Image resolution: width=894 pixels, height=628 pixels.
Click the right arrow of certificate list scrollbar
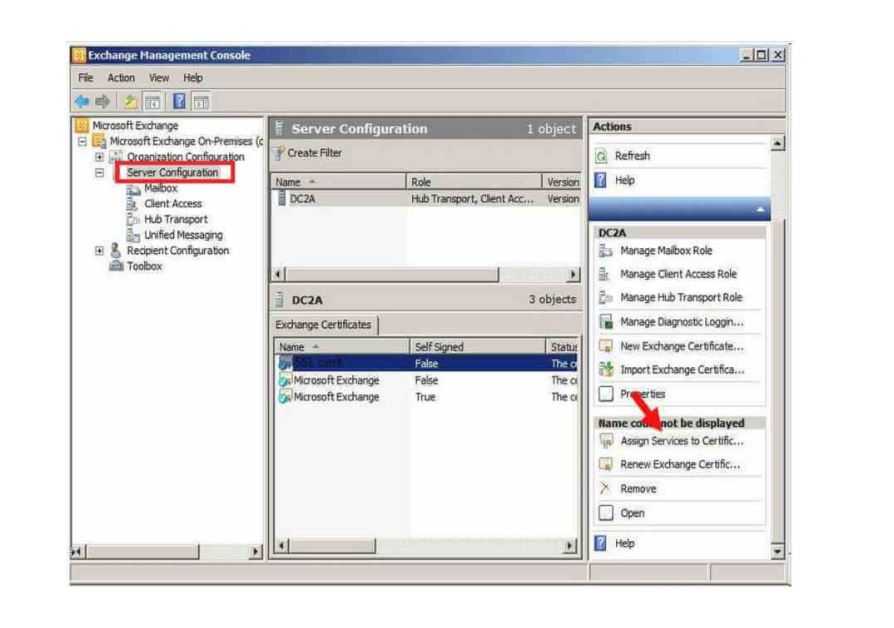pos(569,546)
